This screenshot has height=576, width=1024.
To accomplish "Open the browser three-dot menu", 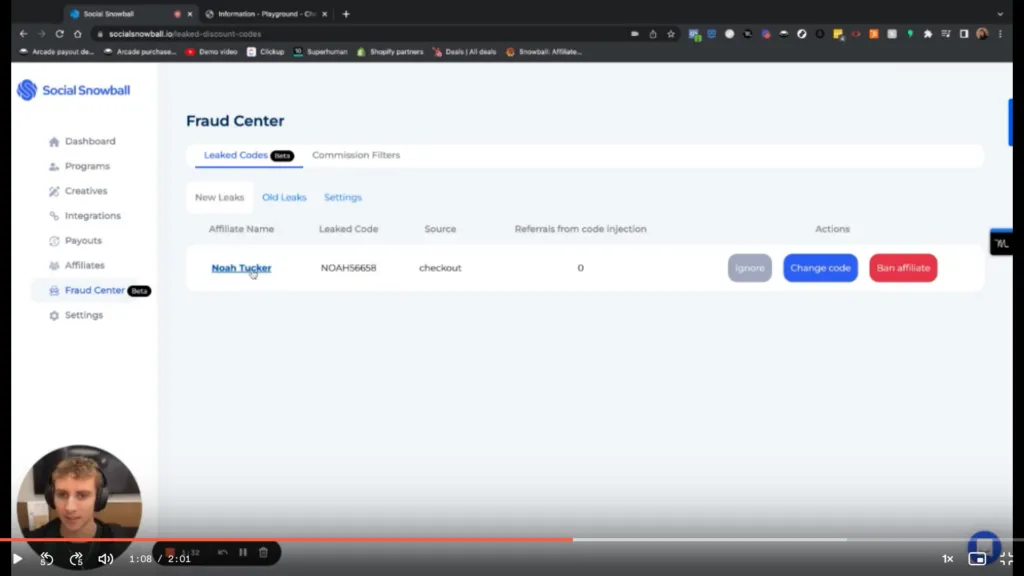I will (x=1000, y=34).
